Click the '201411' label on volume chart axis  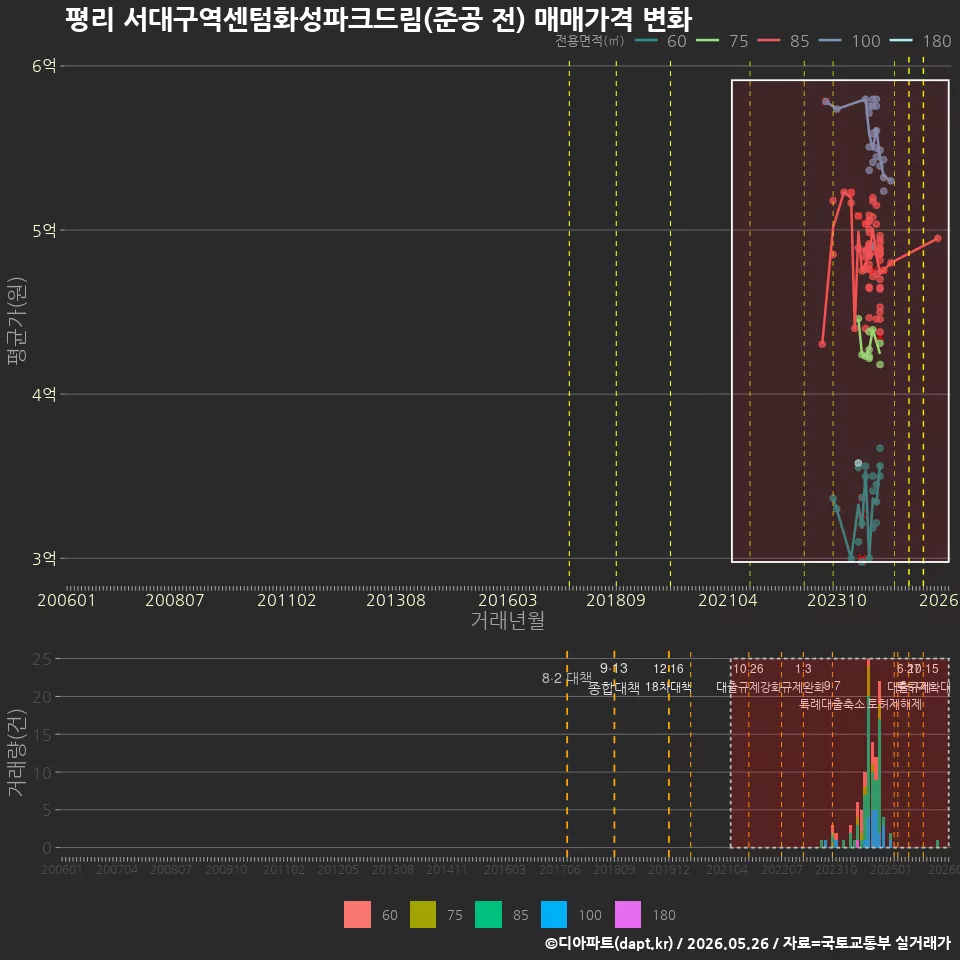[446, 869]
